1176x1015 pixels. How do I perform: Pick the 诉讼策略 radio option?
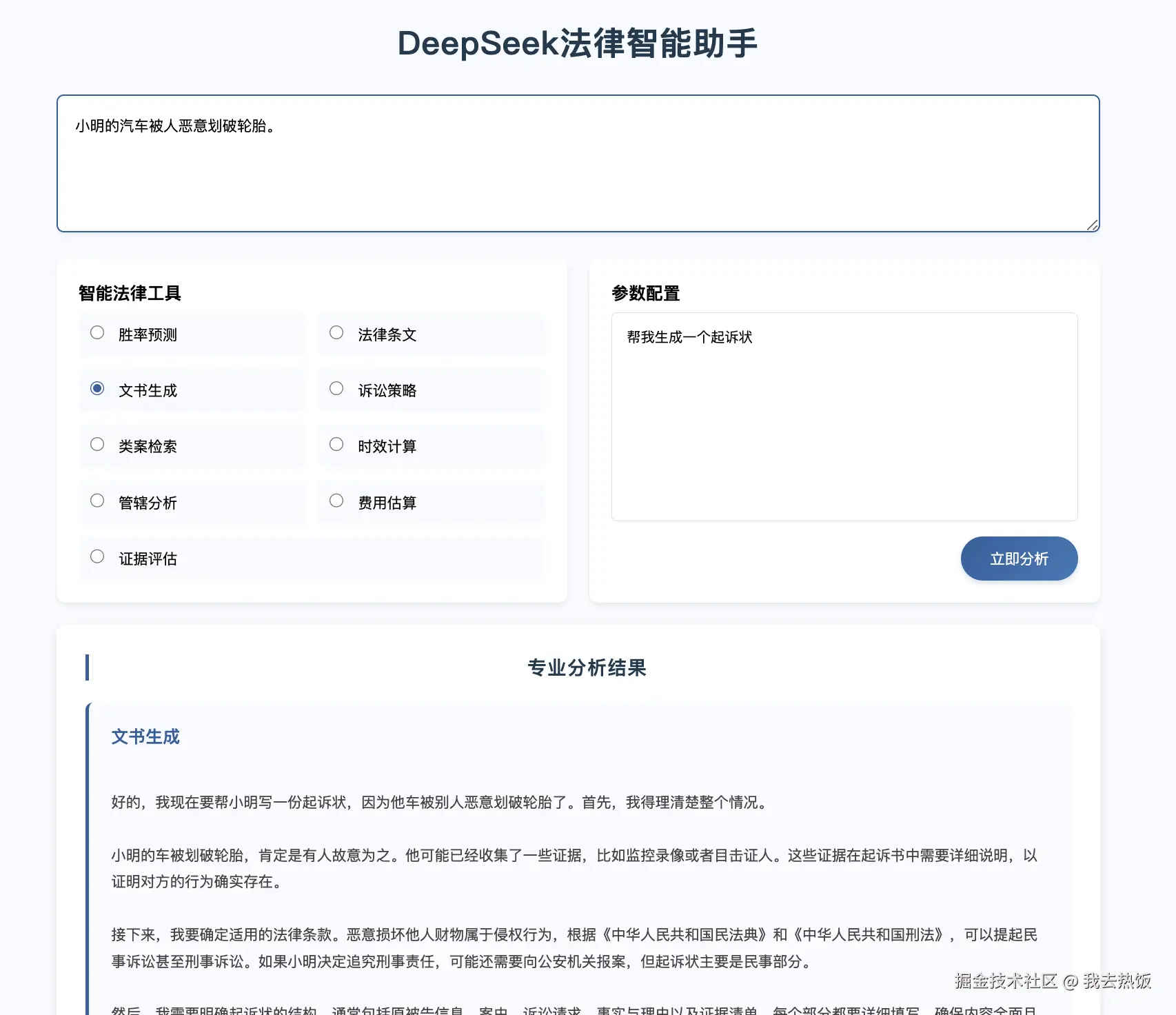336,389
